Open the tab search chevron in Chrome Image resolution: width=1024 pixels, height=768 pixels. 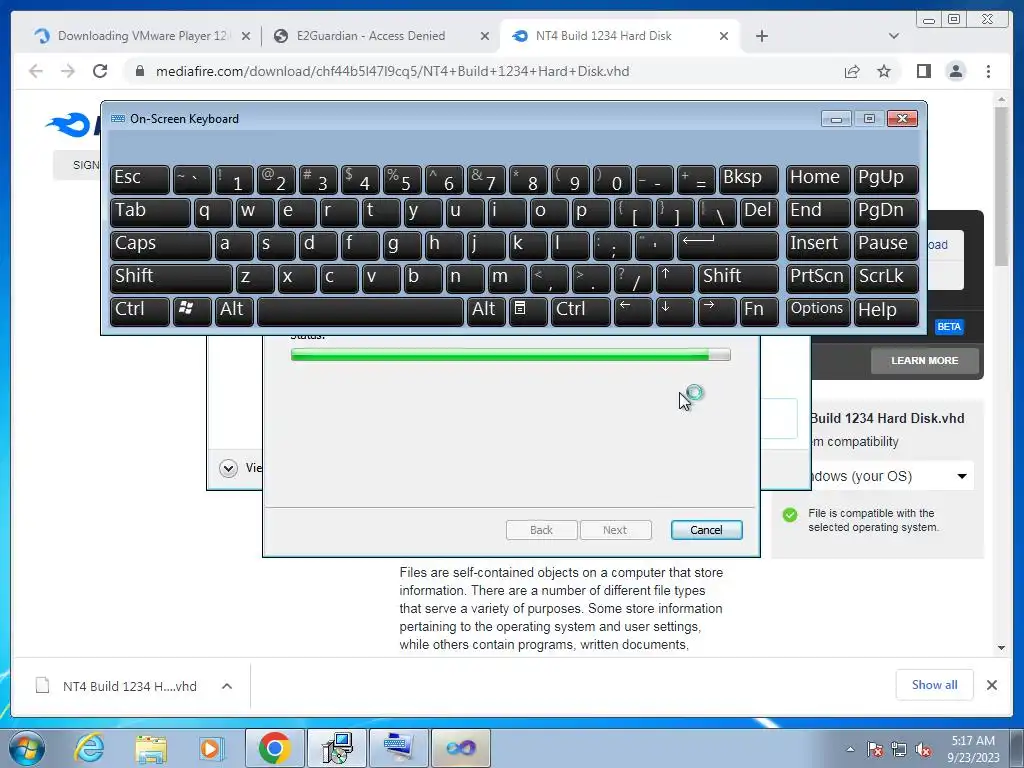pos(894,36)
